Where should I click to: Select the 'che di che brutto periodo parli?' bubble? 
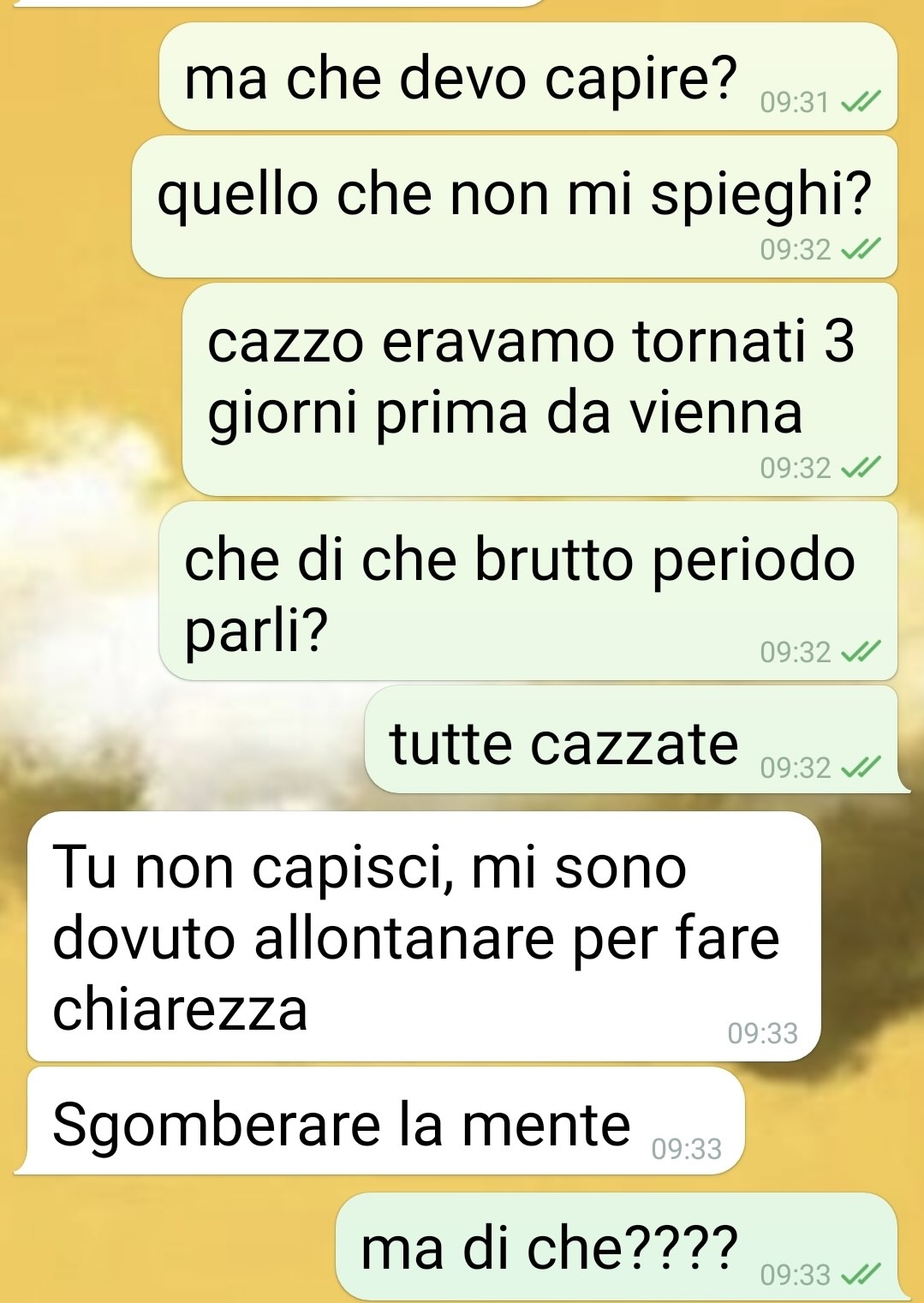pyautogui.click(x=528, y=591)
